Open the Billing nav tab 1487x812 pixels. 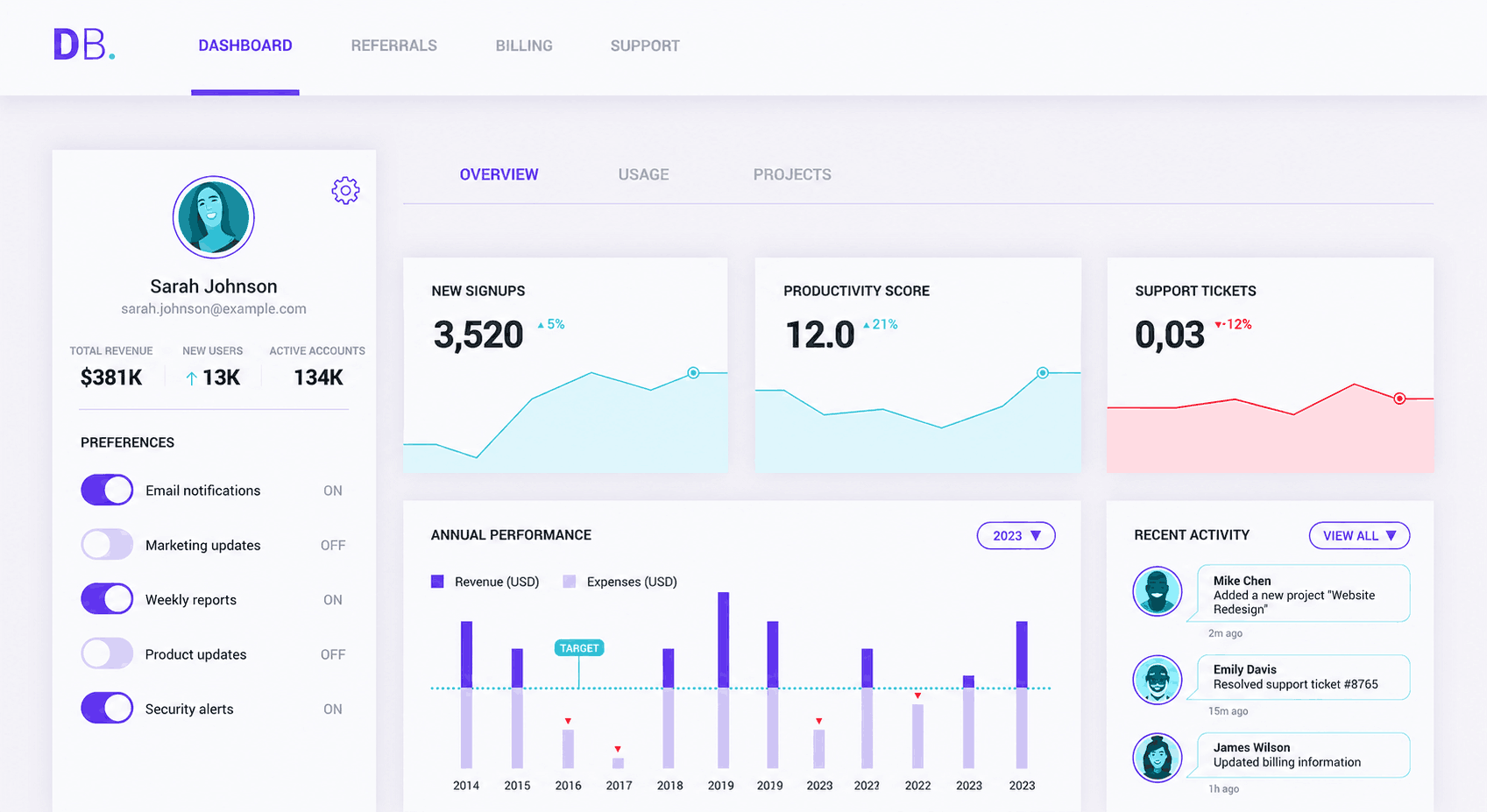(x=524, y=46)
